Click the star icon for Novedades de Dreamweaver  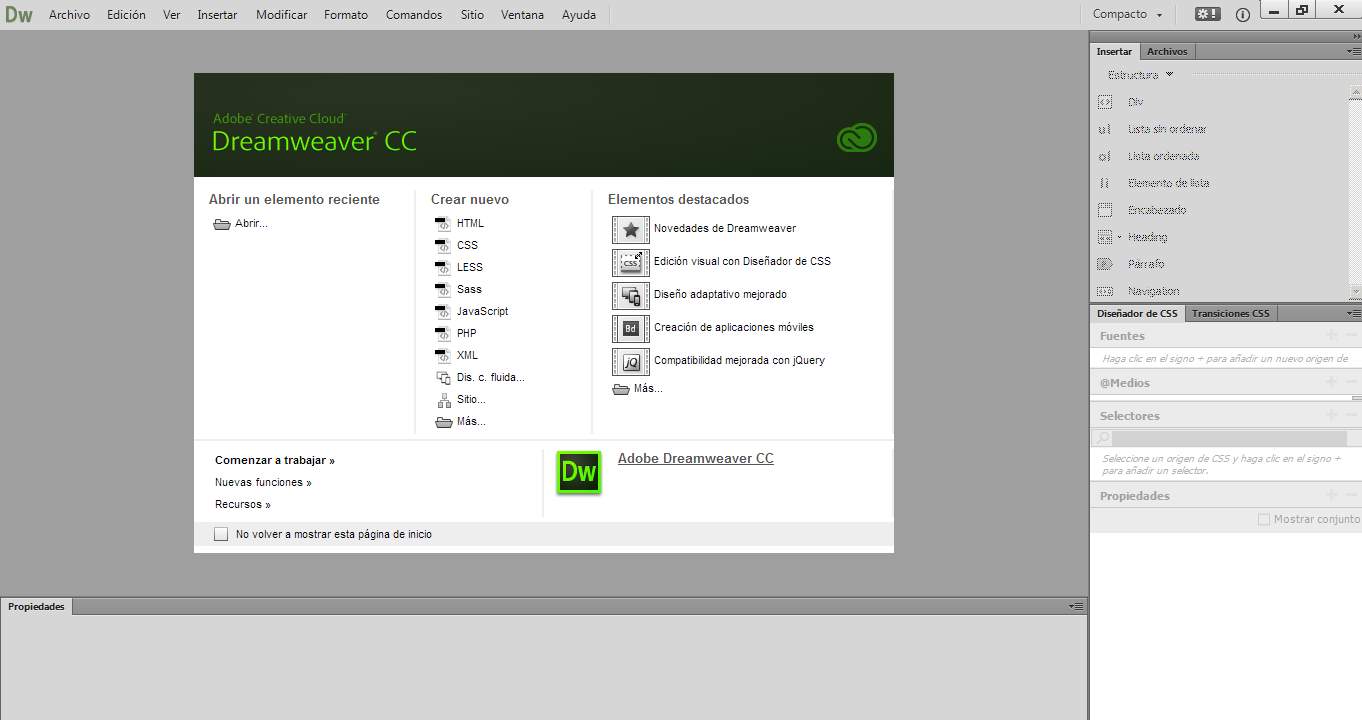(x=631, y=229)
